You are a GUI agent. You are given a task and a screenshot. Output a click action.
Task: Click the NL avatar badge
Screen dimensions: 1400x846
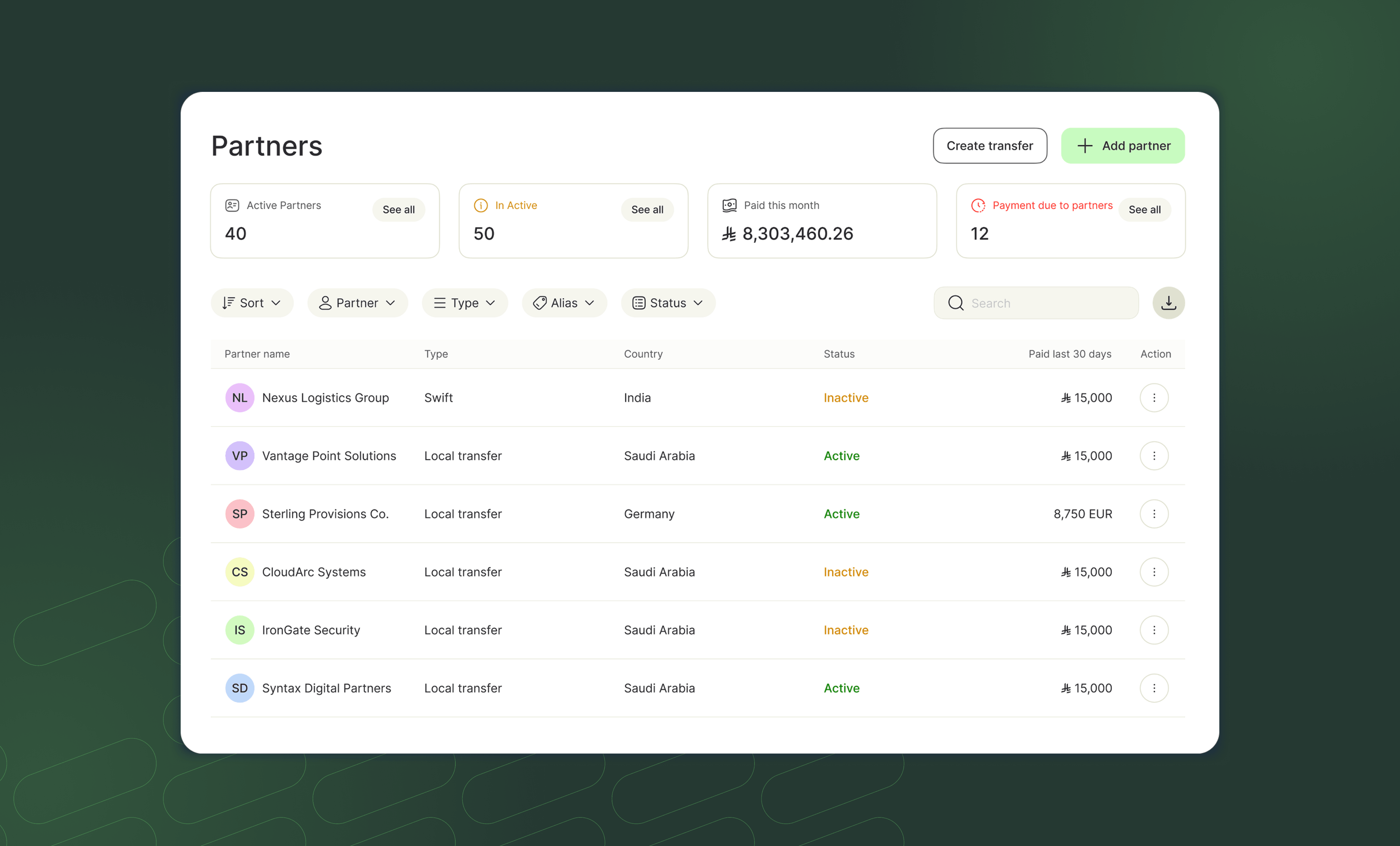[x=240, y=398]
